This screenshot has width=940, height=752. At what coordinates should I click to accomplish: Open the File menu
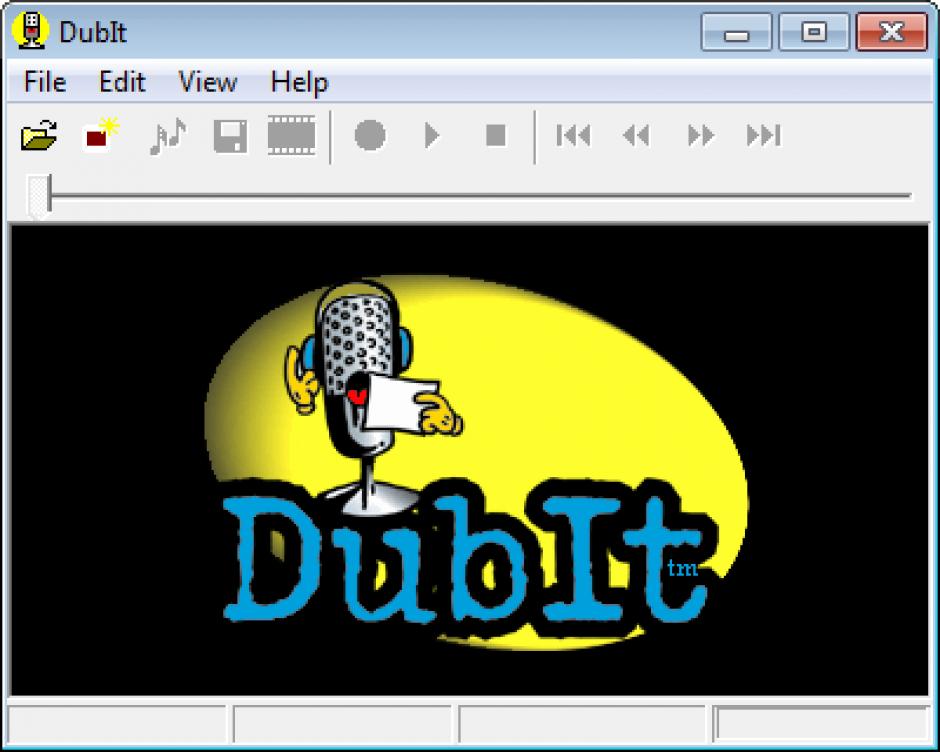click(x=44, y=82)
